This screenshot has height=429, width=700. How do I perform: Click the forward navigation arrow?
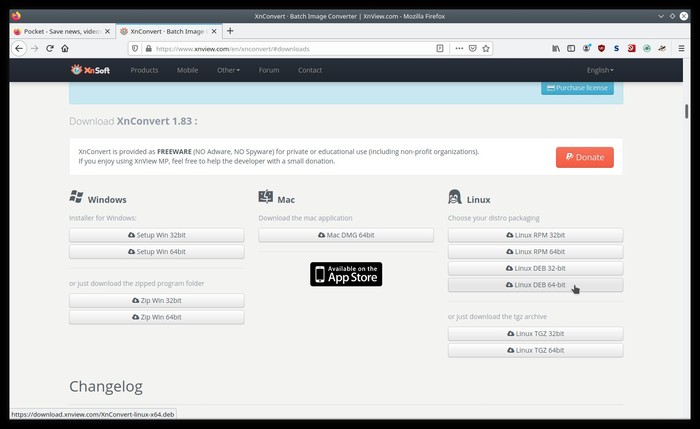(x=34, y=48)
